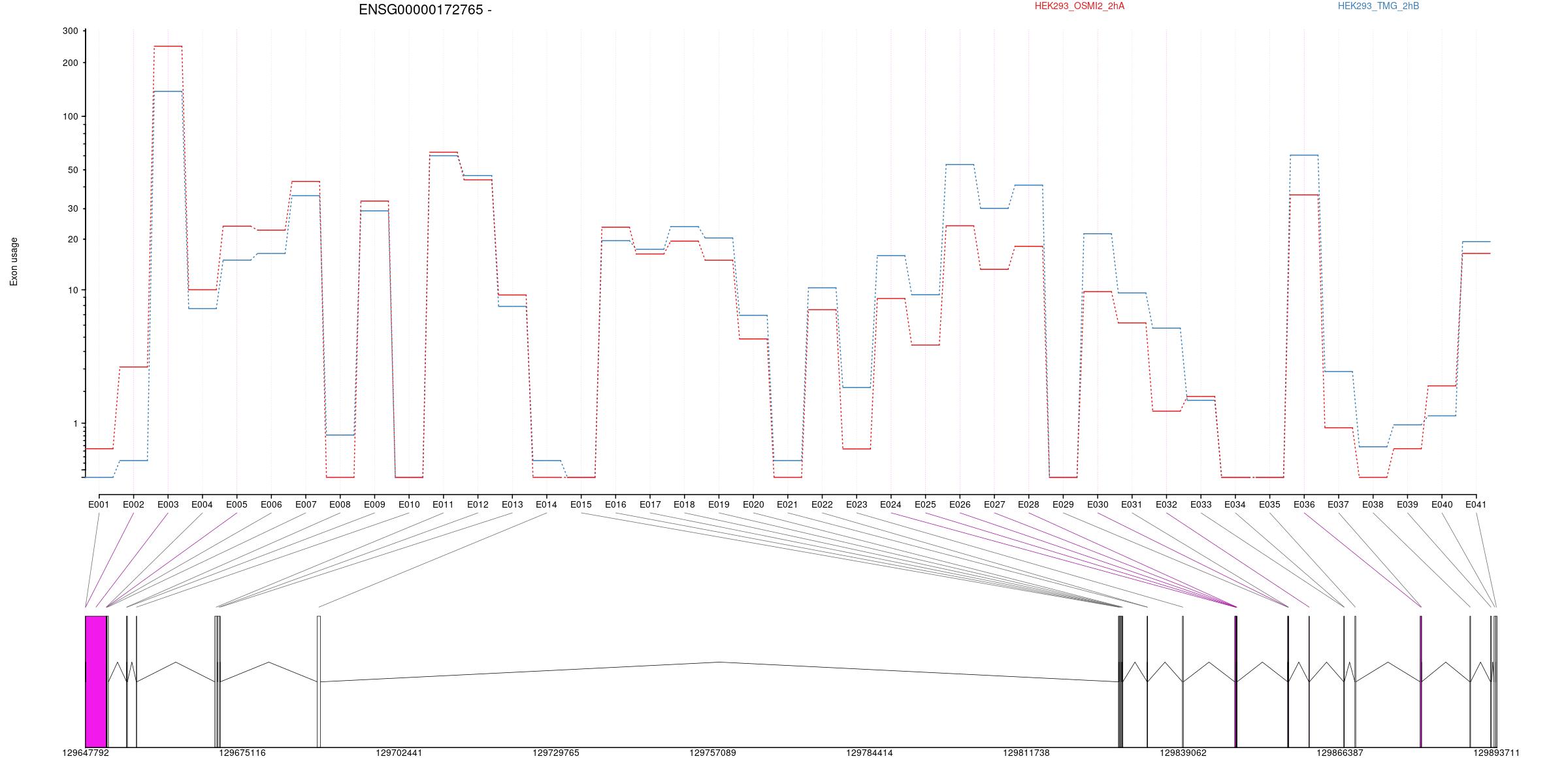Click the E001 exon label
Viewport: 1568px width, 784px height.
pos(99,504)
